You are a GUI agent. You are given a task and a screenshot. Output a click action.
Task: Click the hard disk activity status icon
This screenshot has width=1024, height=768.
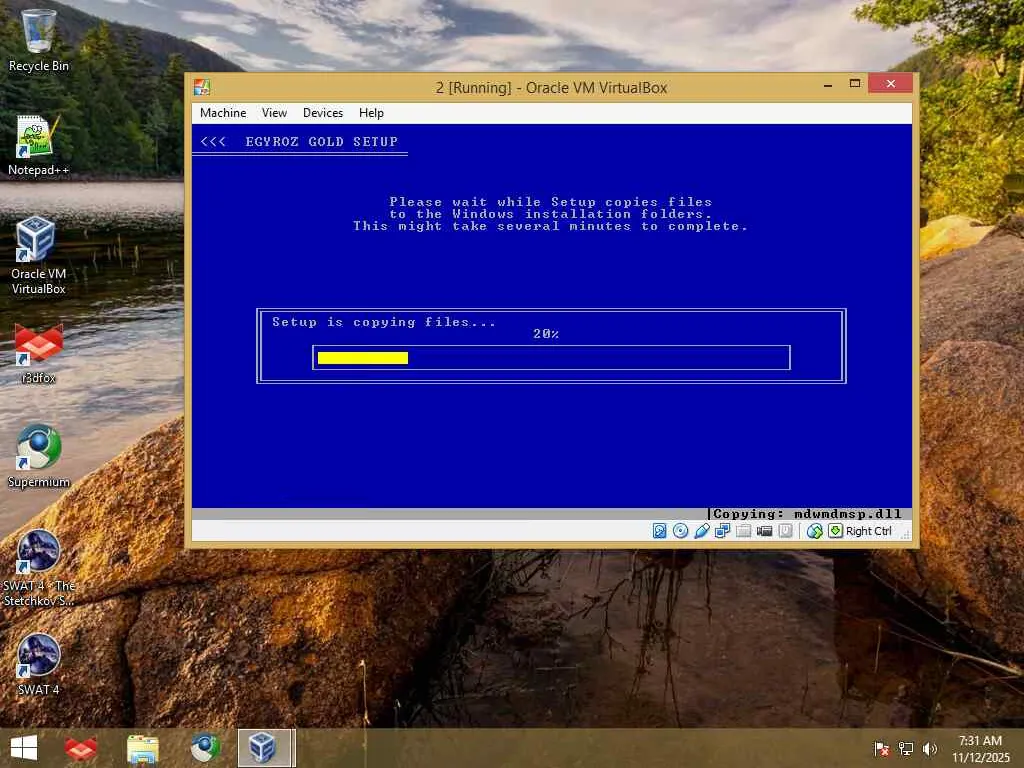point(660,531)
